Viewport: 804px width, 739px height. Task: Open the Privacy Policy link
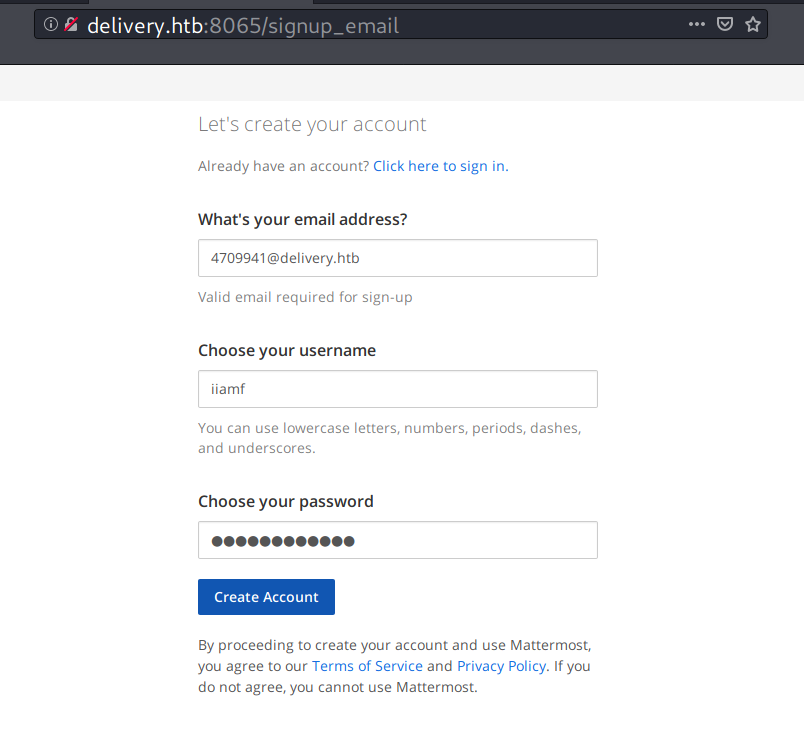click(x=501, y=666)
